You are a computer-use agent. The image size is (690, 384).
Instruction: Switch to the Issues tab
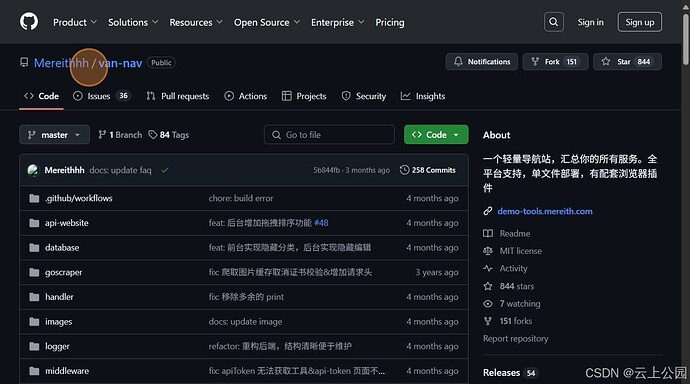coord(101,96)
